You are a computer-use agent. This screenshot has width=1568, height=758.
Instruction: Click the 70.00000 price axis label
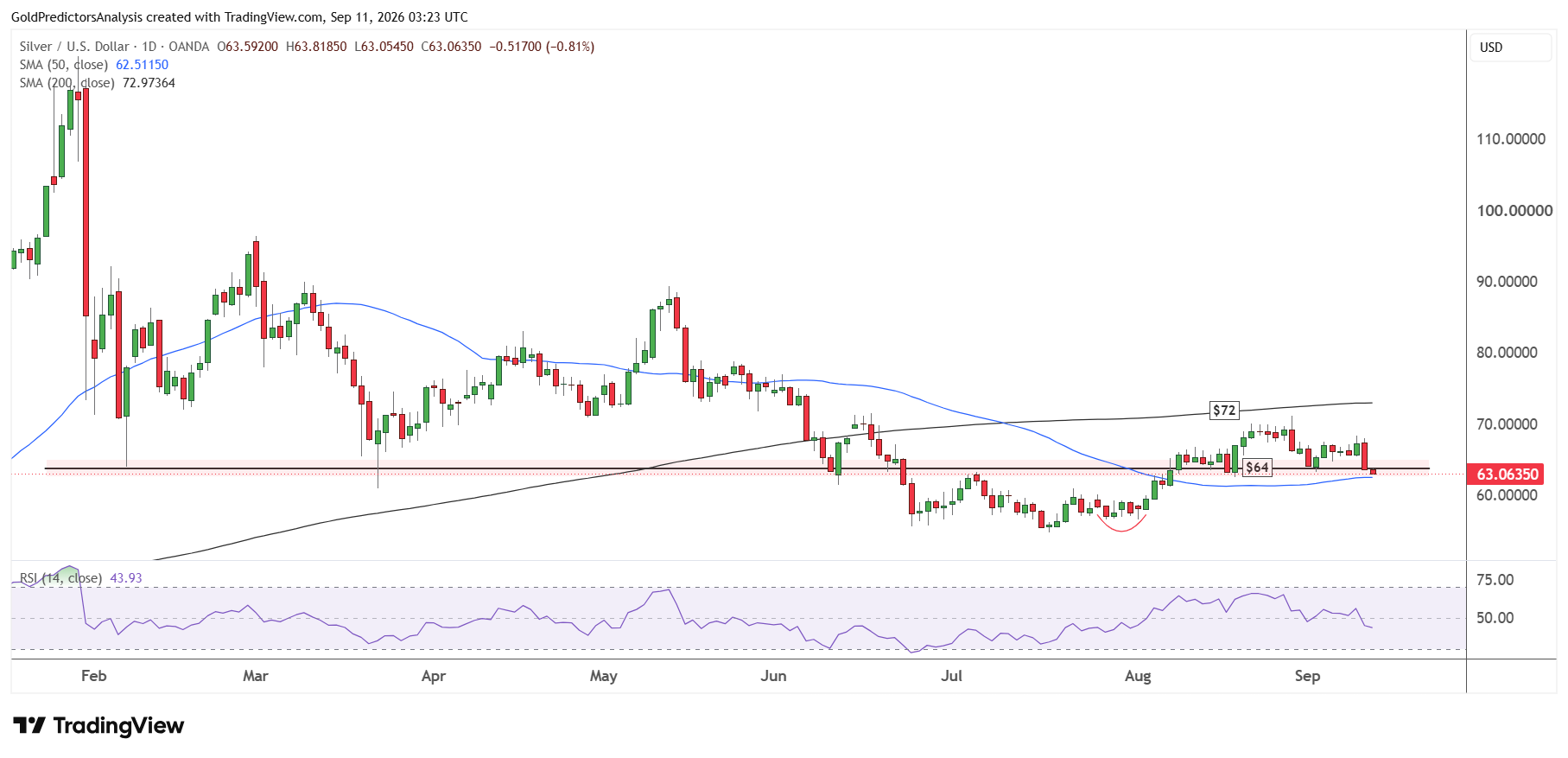tap(1507, 424)
